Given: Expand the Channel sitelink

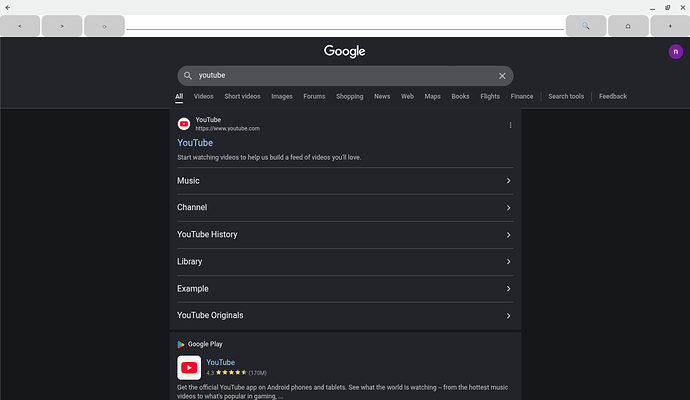Looking at the screenshot, I should 345,208.
